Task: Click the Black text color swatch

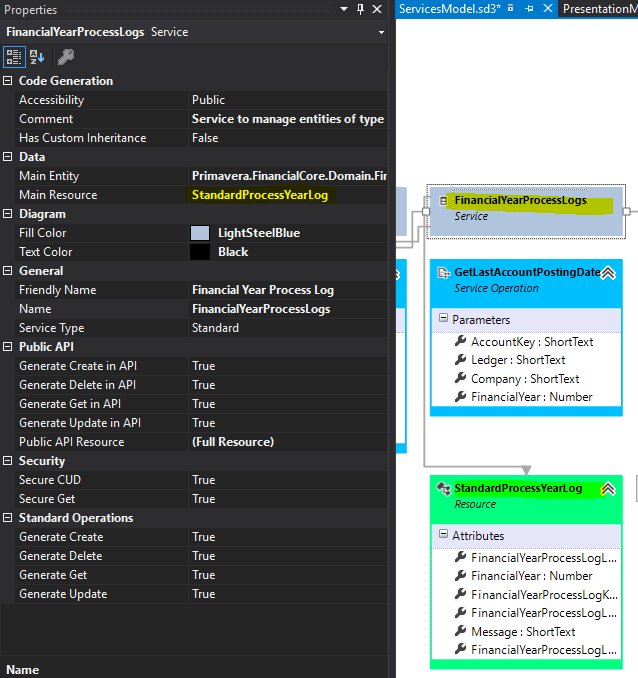Action: click(x=200, y=252)
